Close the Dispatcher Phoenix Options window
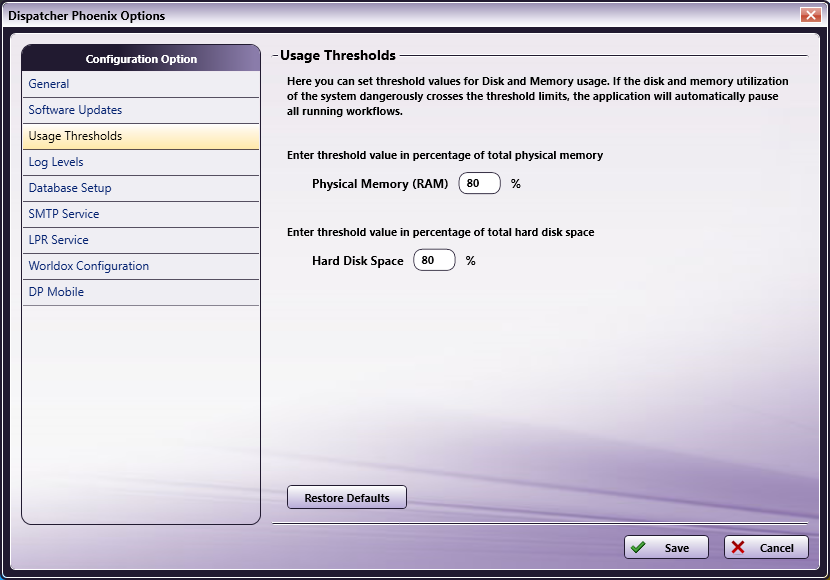The image size is (830, 580). pos(810,15)
